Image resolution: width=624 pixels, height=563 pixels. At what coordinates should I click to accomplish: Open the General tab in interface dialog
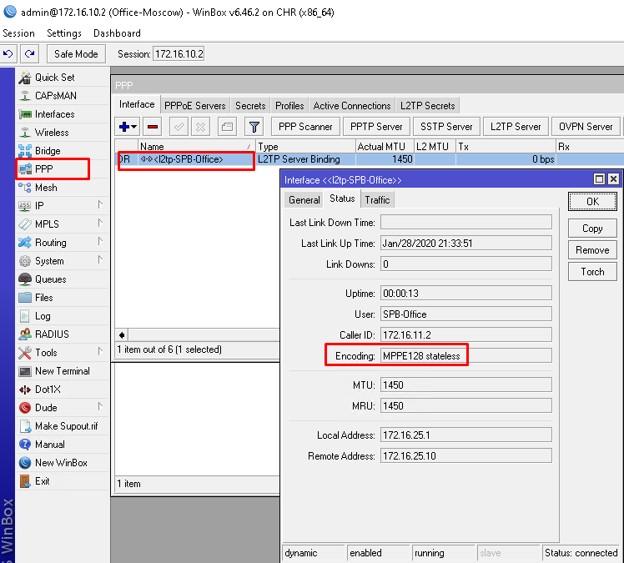point(304,200)
